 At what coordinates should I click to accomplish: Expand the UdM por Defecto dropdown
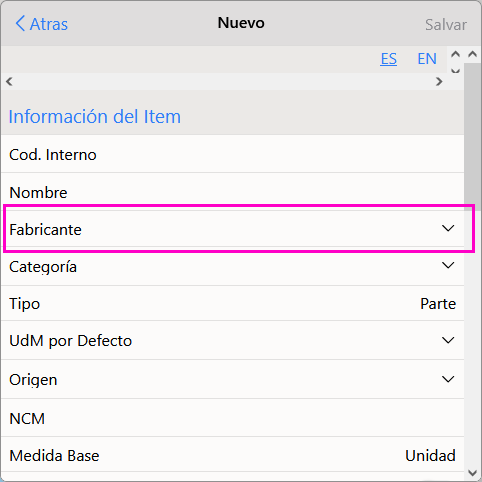pos(448,340)
